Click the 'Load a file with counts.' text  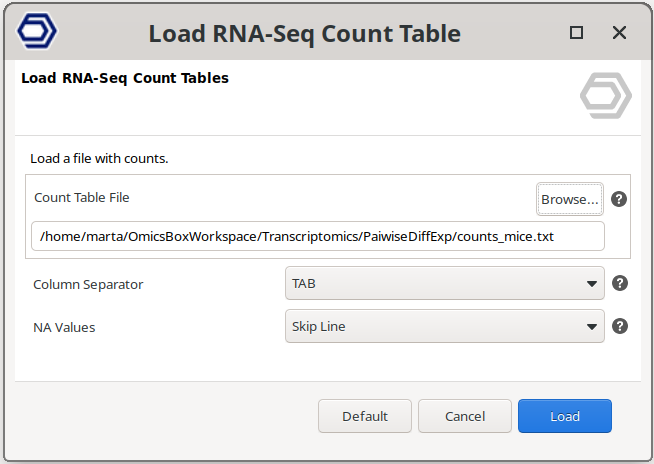[99, 158]
